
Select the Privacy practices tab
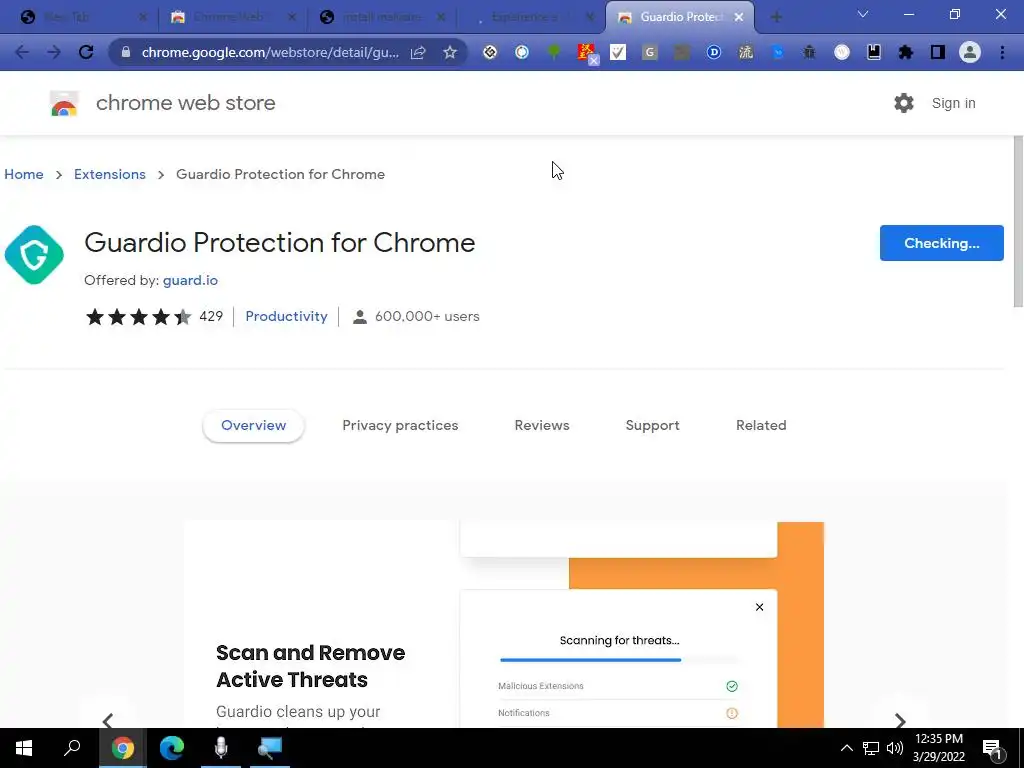[400, 425]
